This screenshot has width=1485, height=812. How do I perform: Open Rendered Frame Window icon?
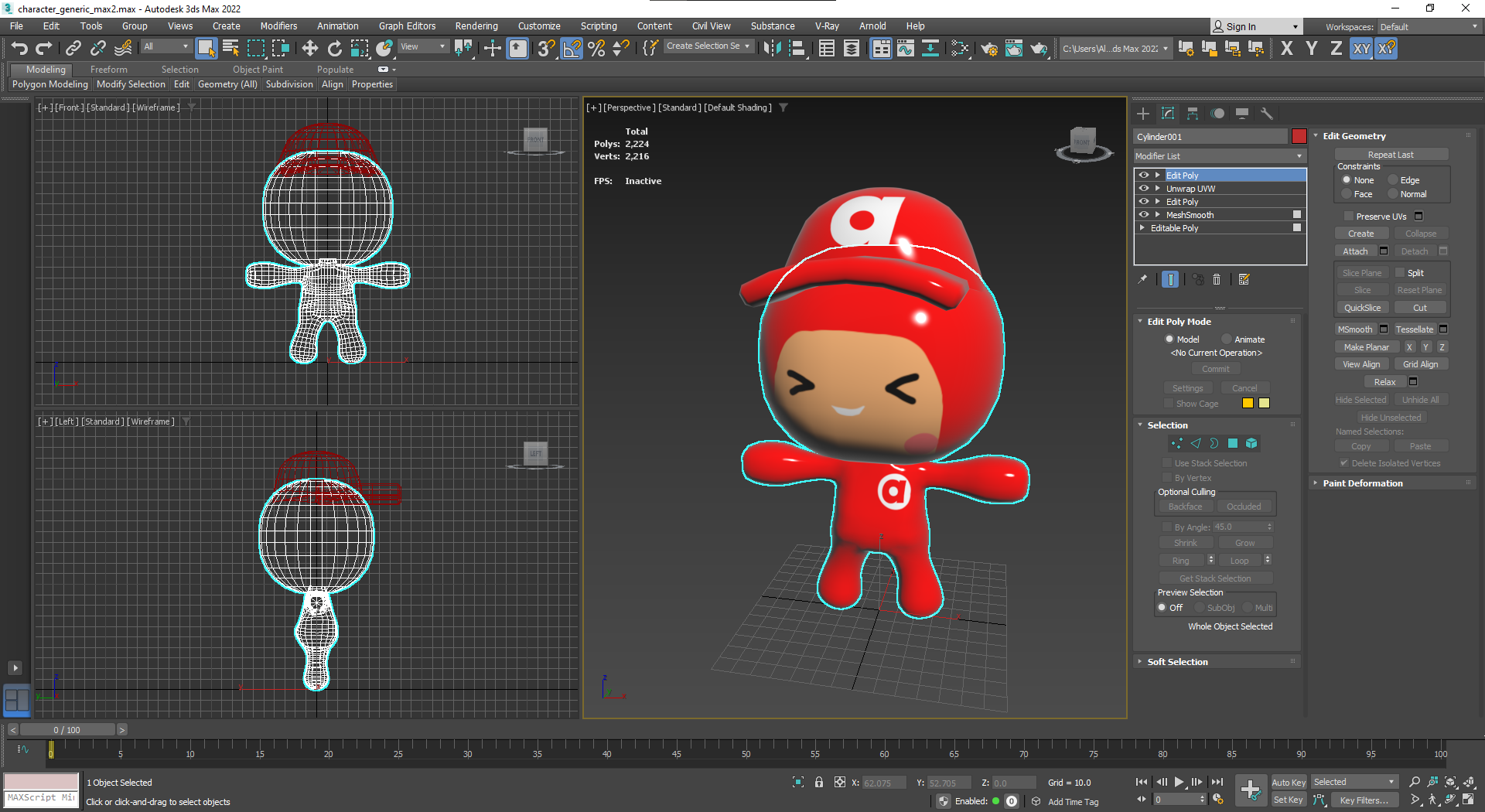(1014, 49)
